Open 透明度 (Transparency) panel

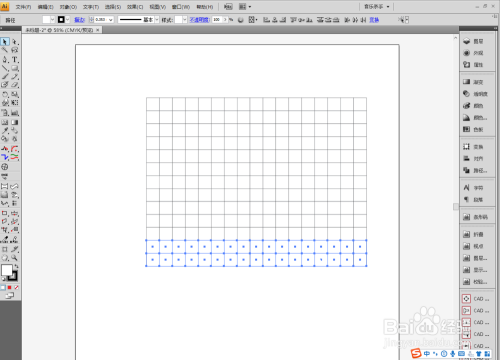tap(477, 94)
